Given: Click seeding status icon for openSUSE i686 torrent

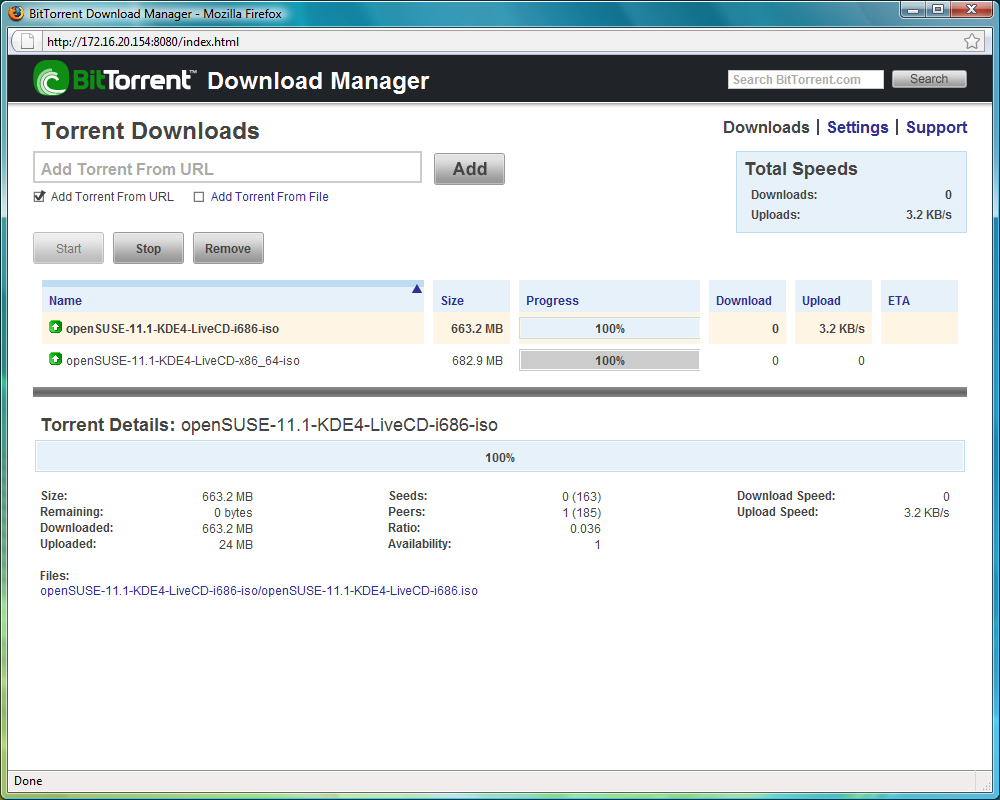Looking at the screenshot, I should pos(55,327).
